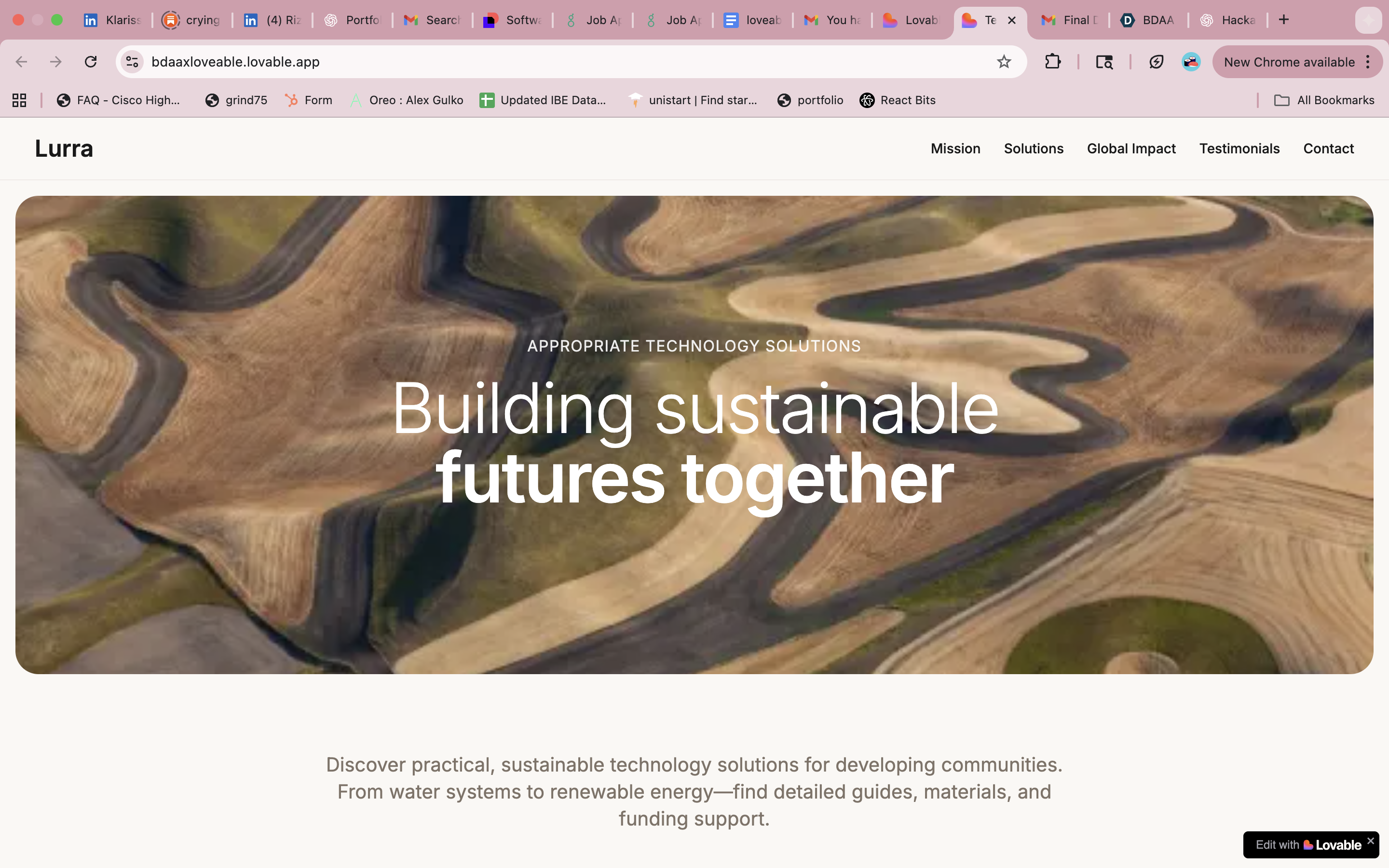Click the Global Impact nav link

[x=1130, y=149]
